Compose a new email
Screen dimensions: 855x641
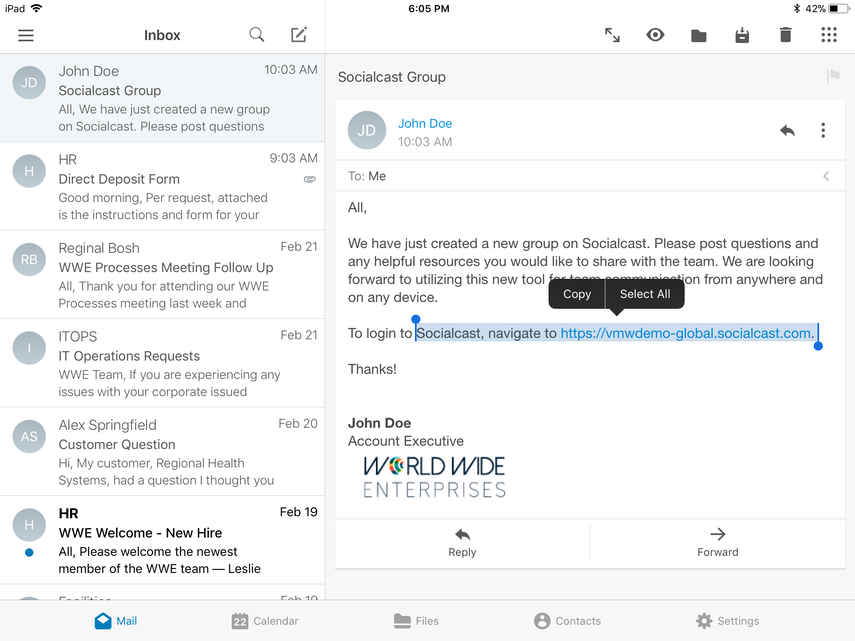298,35
